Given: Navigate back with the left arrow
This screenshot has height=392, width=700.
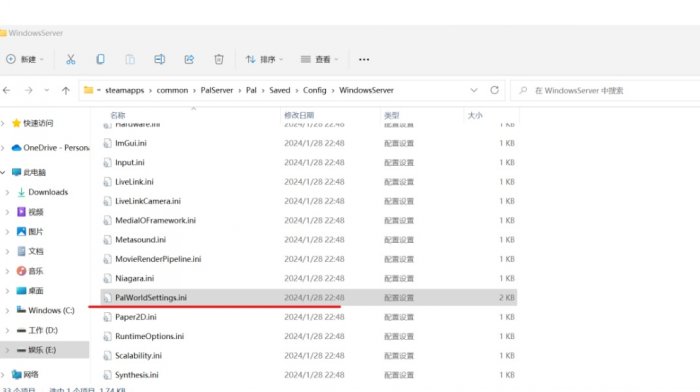Looking at the screenshot, I should [x=7, y=91].
